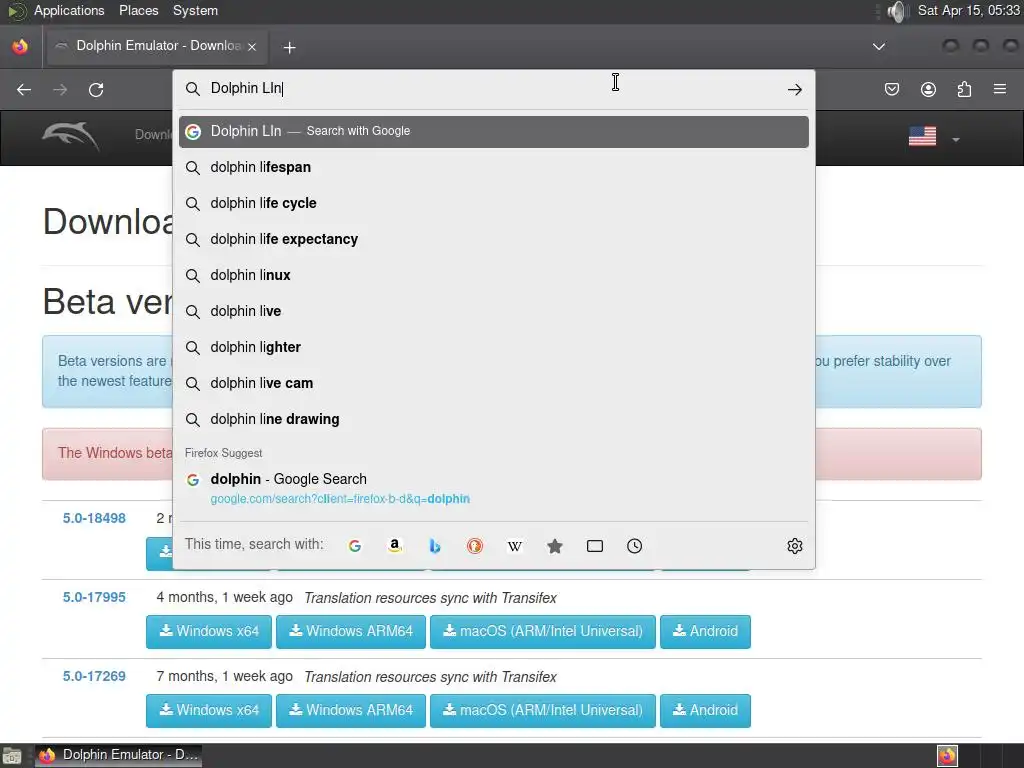Screen dimensions: 1024x768
Task: Open the Applications menu
Action: coord(69,10)
